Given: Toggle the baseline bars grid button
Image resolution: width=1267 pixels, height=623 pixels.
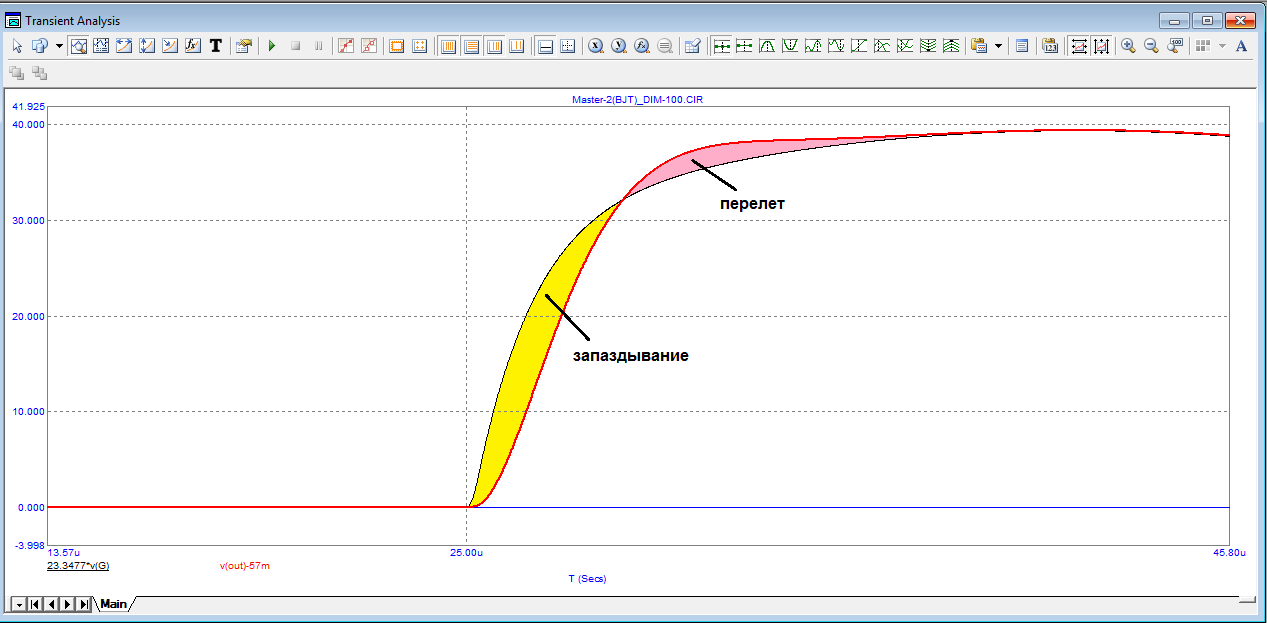Looking at the screenshot, I should [x=517, y=46].
